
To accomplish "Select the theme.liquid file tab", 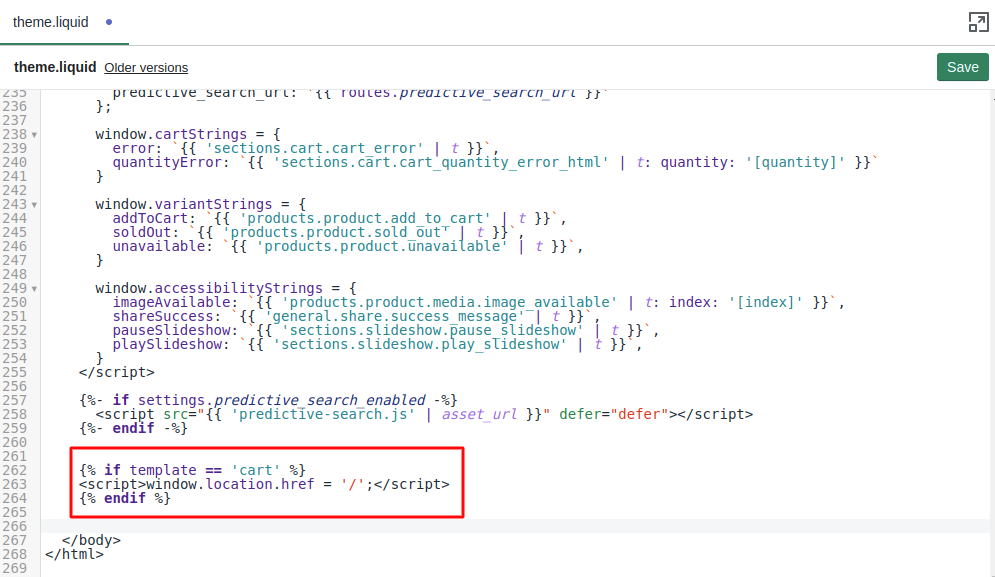I will [x=51, y=22].
